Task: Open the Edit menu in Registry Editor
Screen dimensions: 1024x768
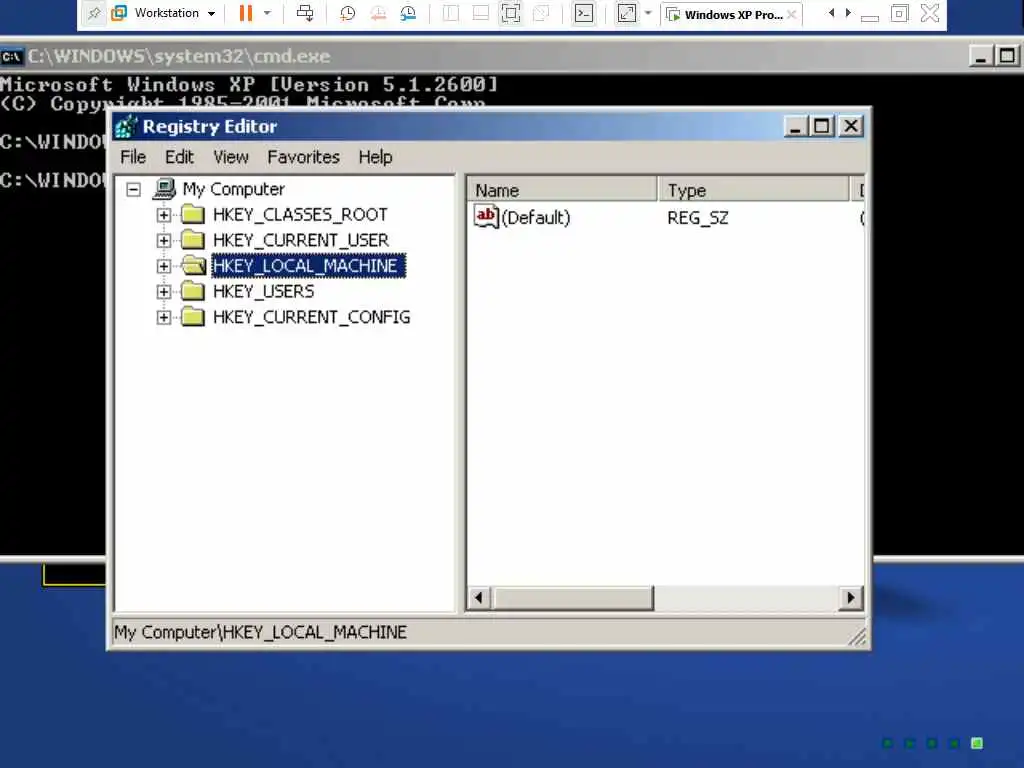Action: [179, 157]
